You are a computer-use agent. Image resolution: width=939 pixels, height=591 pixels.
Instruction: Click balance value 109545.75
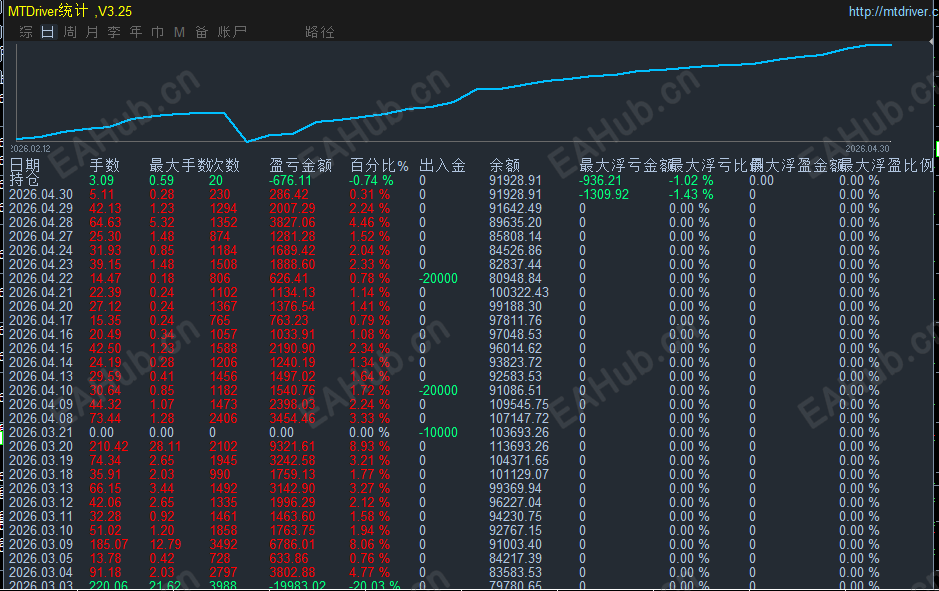click(519, 404)
